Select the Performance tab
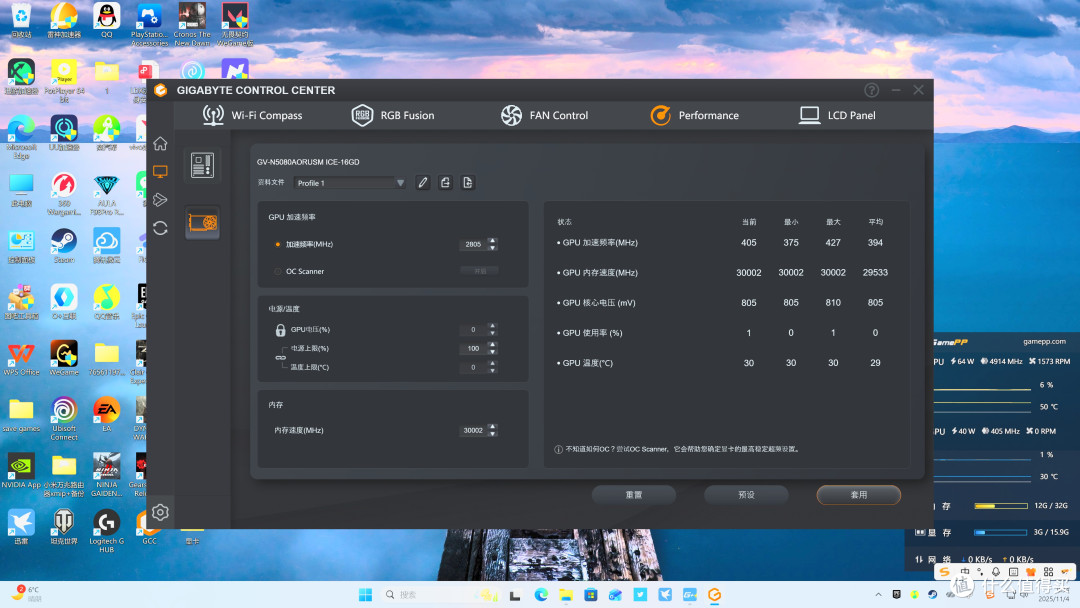 click(694, 115)
